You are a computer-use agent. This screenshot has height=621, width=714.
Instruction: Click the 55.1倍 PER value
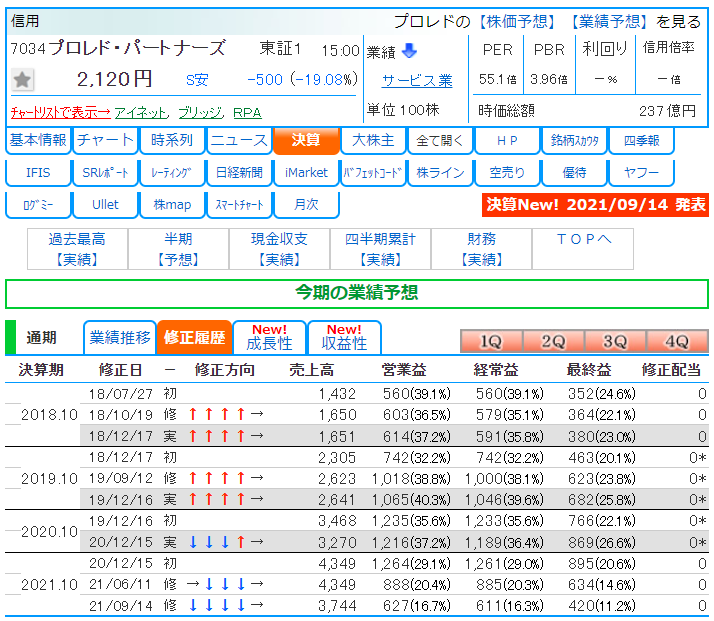498,80
